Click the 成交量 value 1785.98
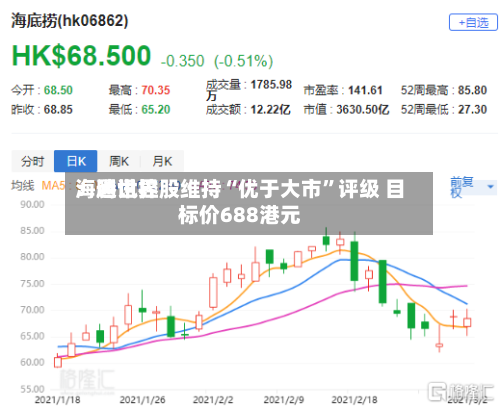The width and height of the screenshot is (500, 408). point(271,85)
